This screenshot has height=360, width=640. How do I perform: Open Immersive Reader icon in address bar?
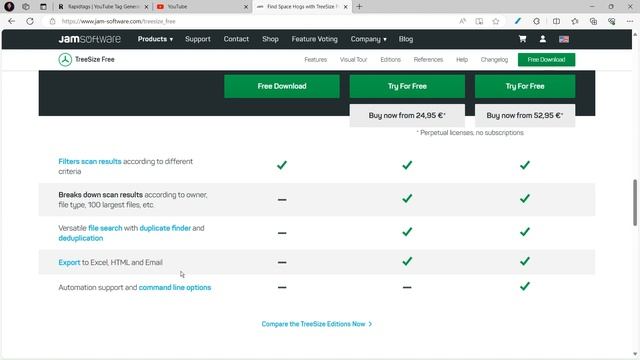pos(479,21)
